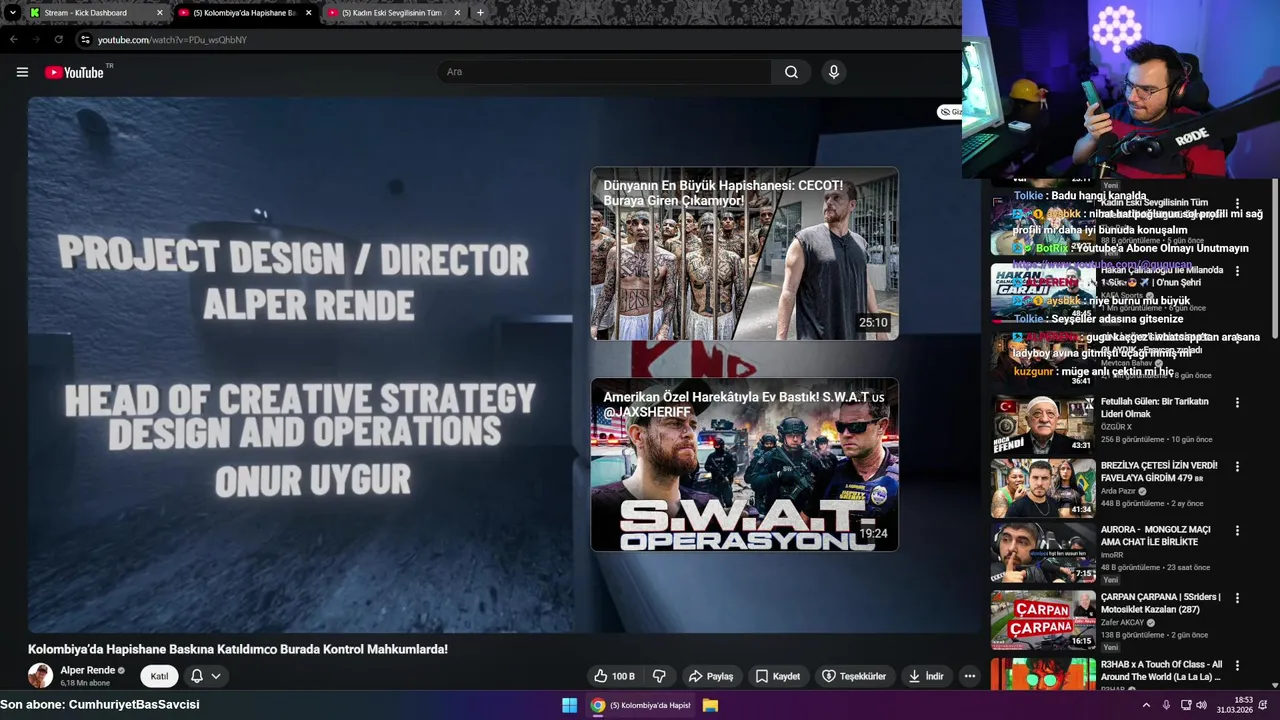Activate voice search microphone
Viewport: 1280px width, 720px height.
[834, 72]
